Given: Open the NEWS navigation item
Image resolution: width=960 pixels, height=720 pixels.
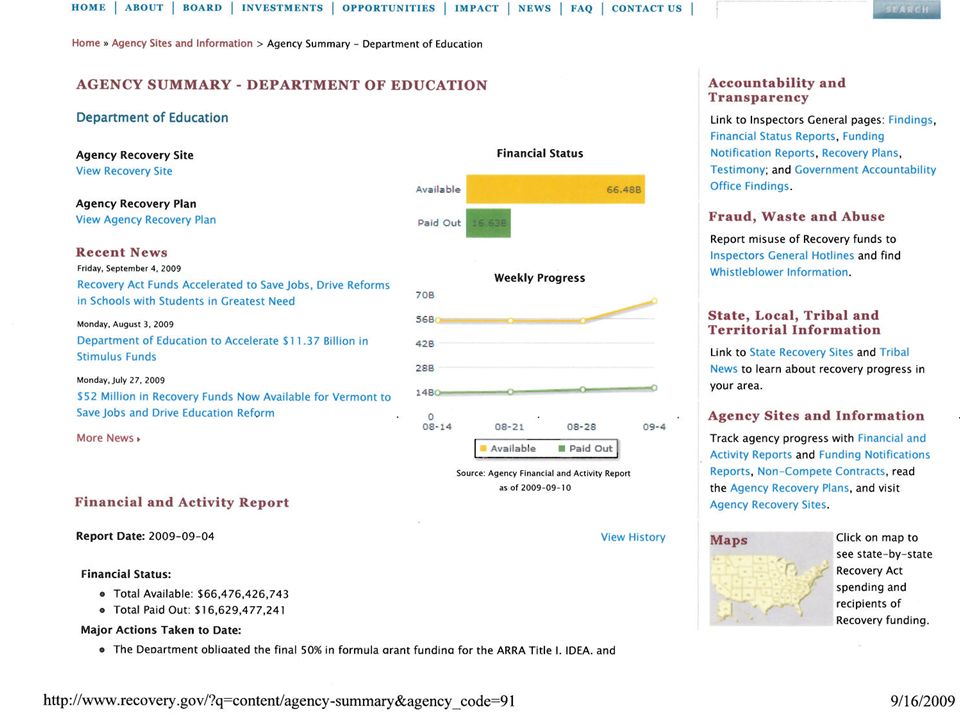Looking at the screenshot, I should coord(534,8).
